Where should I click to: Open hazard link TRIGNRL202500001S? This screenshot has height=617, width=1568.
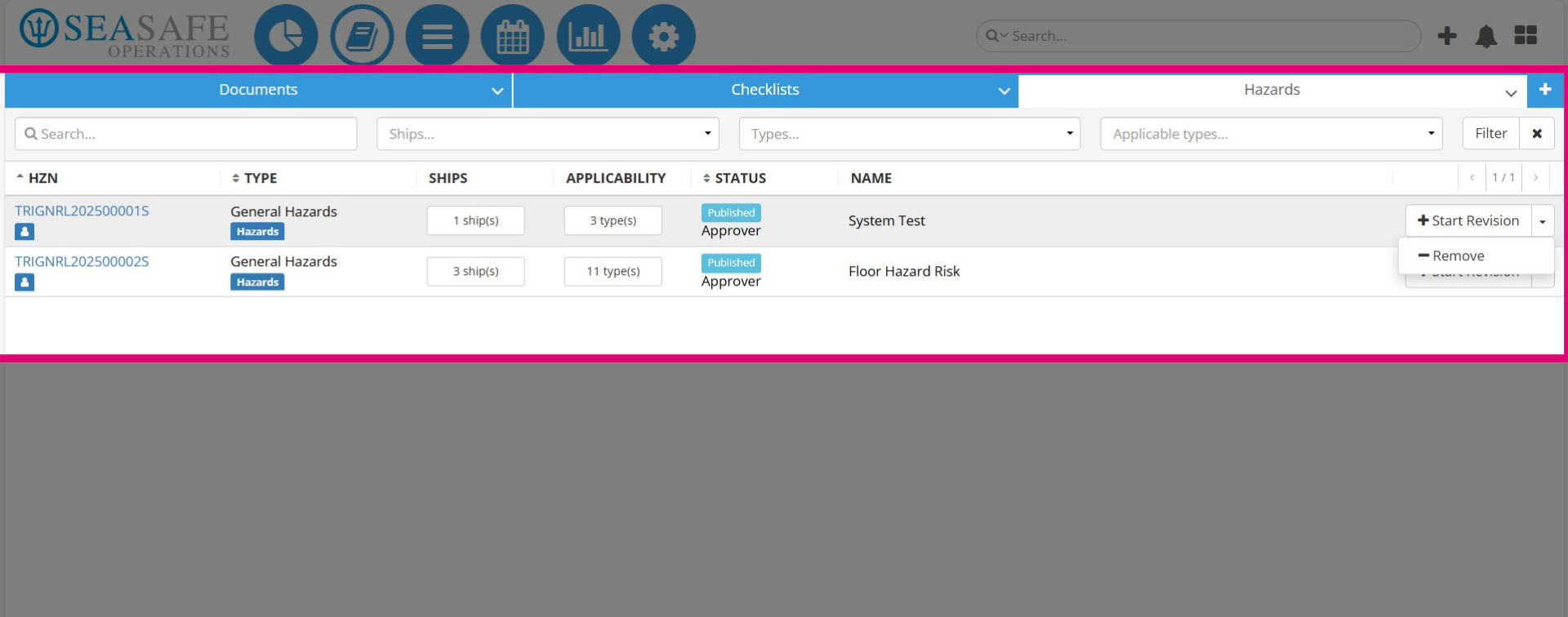click(82, 211)
